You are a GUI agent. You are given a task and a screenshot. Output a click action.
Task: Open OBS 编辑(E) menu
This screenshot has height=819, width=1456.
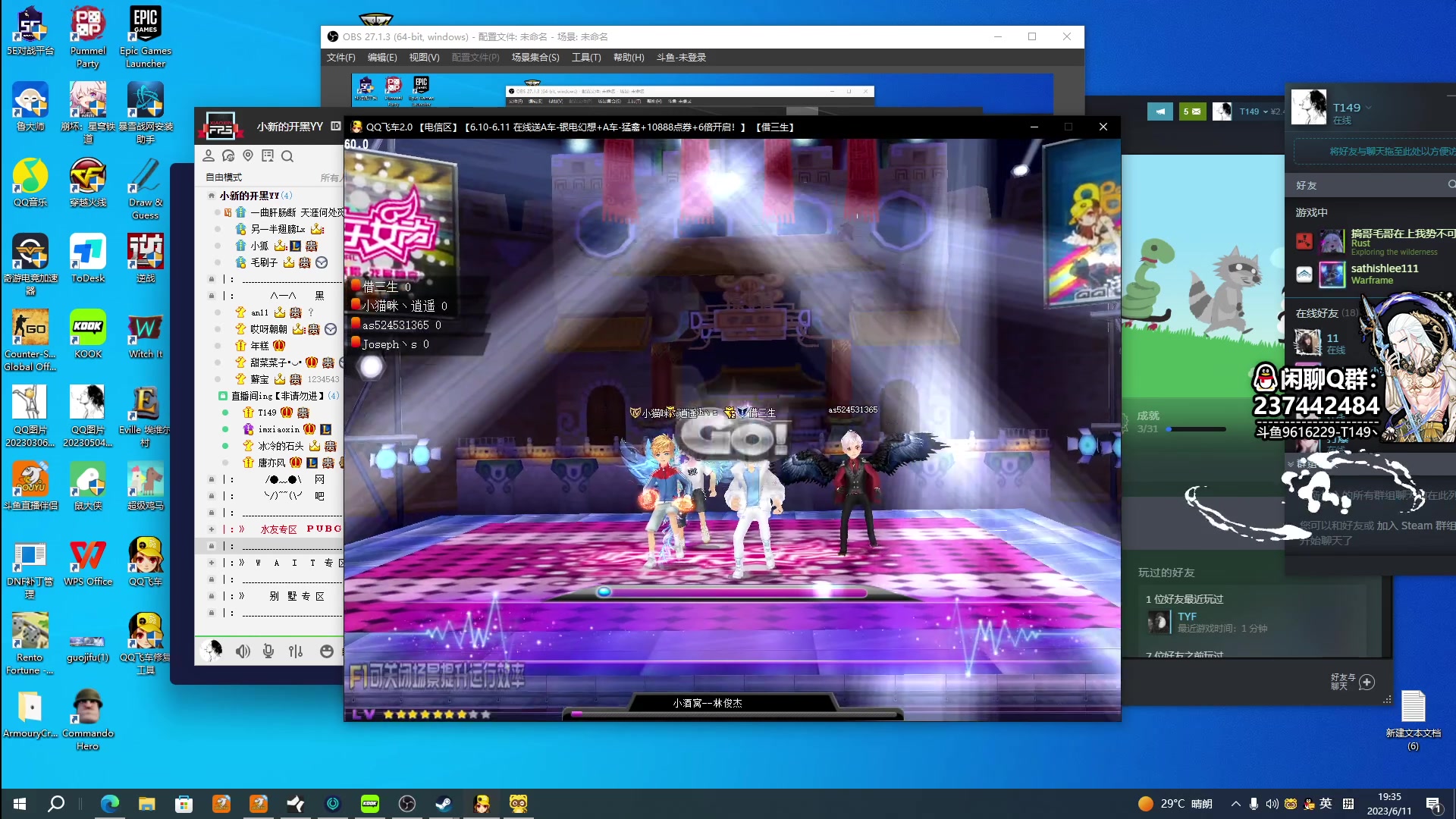click(382, 58)
